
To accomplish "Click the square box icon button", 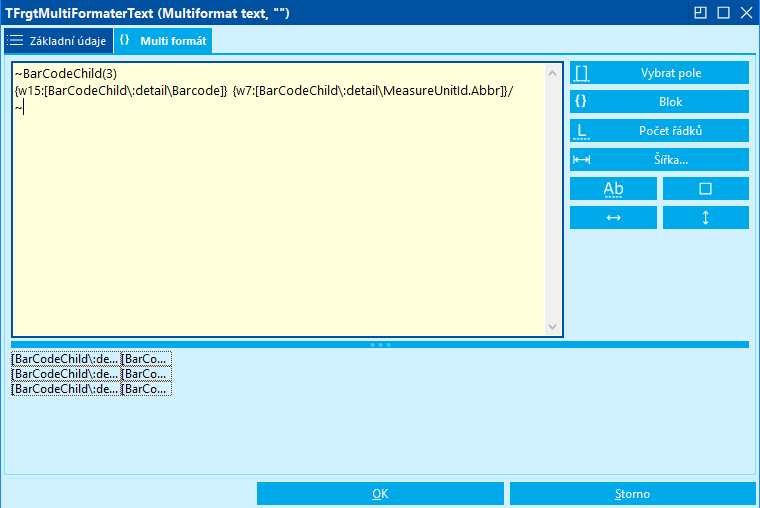I will [706, 189].
